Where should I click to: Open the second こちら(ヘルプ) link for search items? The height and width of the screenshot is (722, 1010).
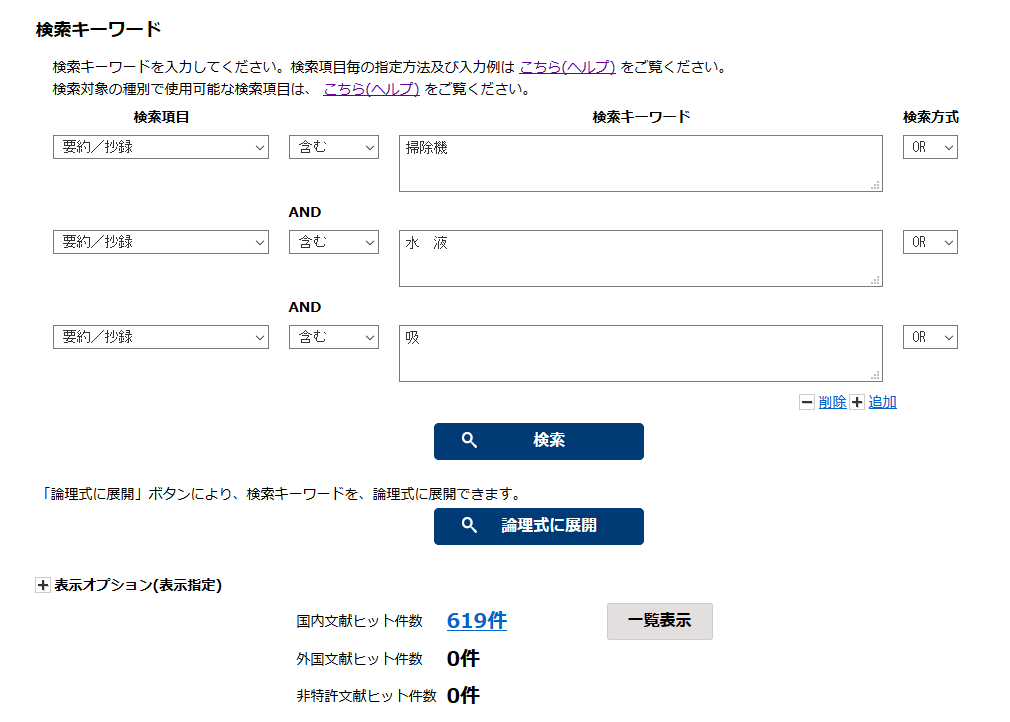tap(371, 89)
